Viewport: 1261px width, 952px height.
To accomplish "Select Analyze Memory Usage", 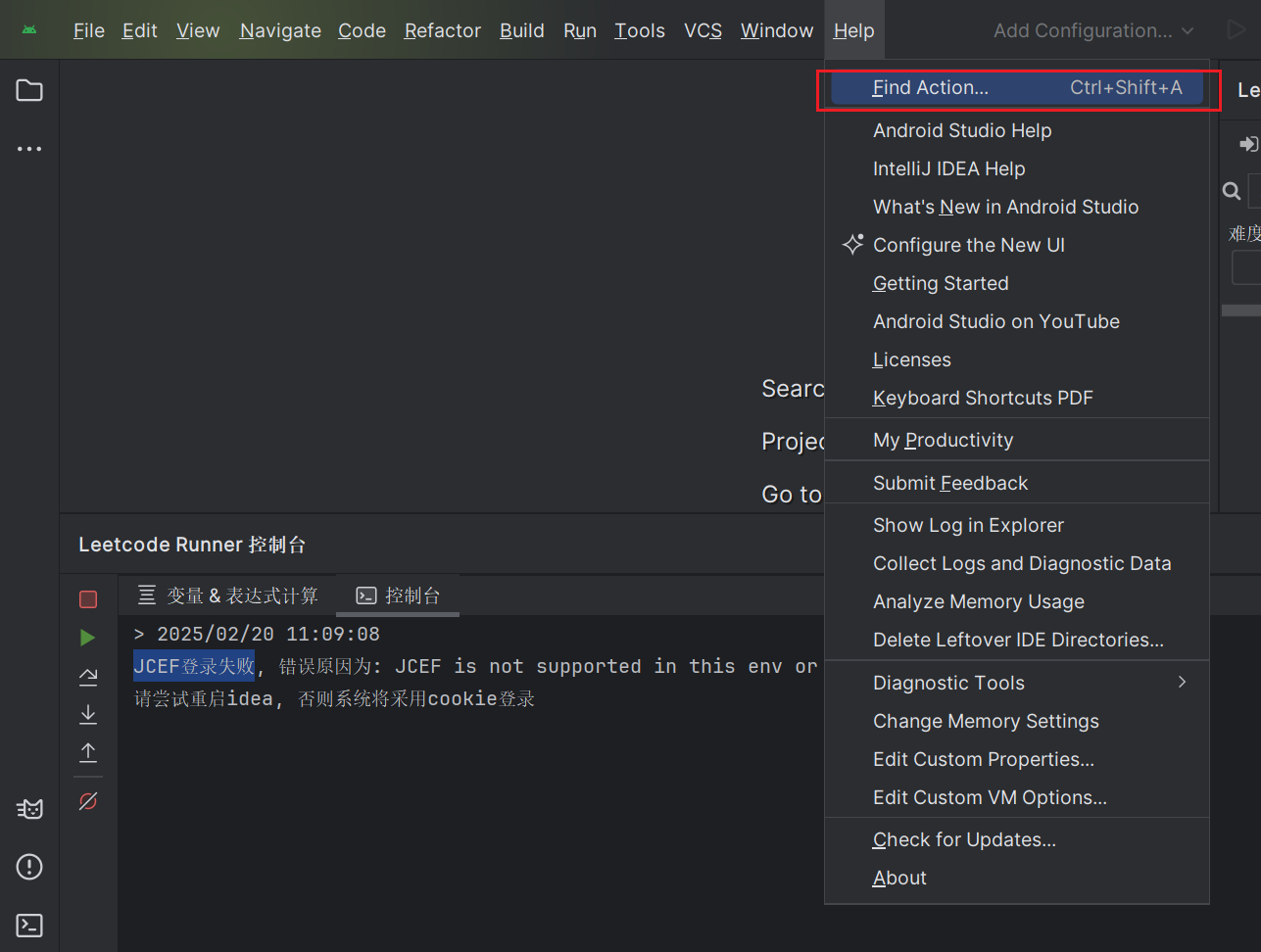I will pos(1017,601).
